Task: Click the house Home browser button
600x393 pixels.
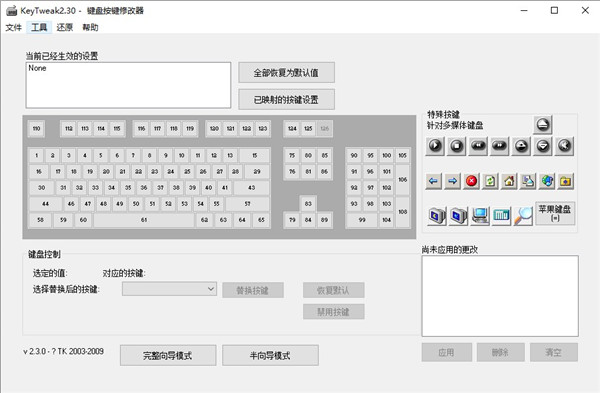Action: 509,181
